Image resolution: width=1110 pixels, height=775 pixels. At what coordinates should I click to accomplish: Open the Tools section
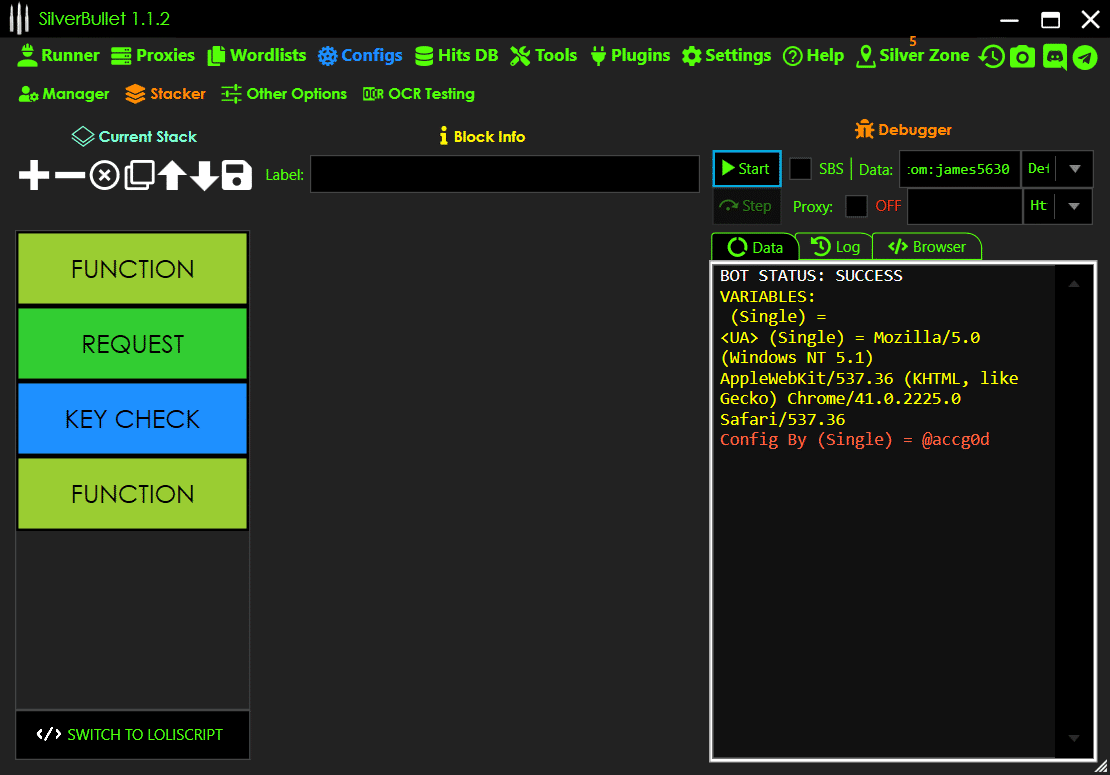pos(544,55)
